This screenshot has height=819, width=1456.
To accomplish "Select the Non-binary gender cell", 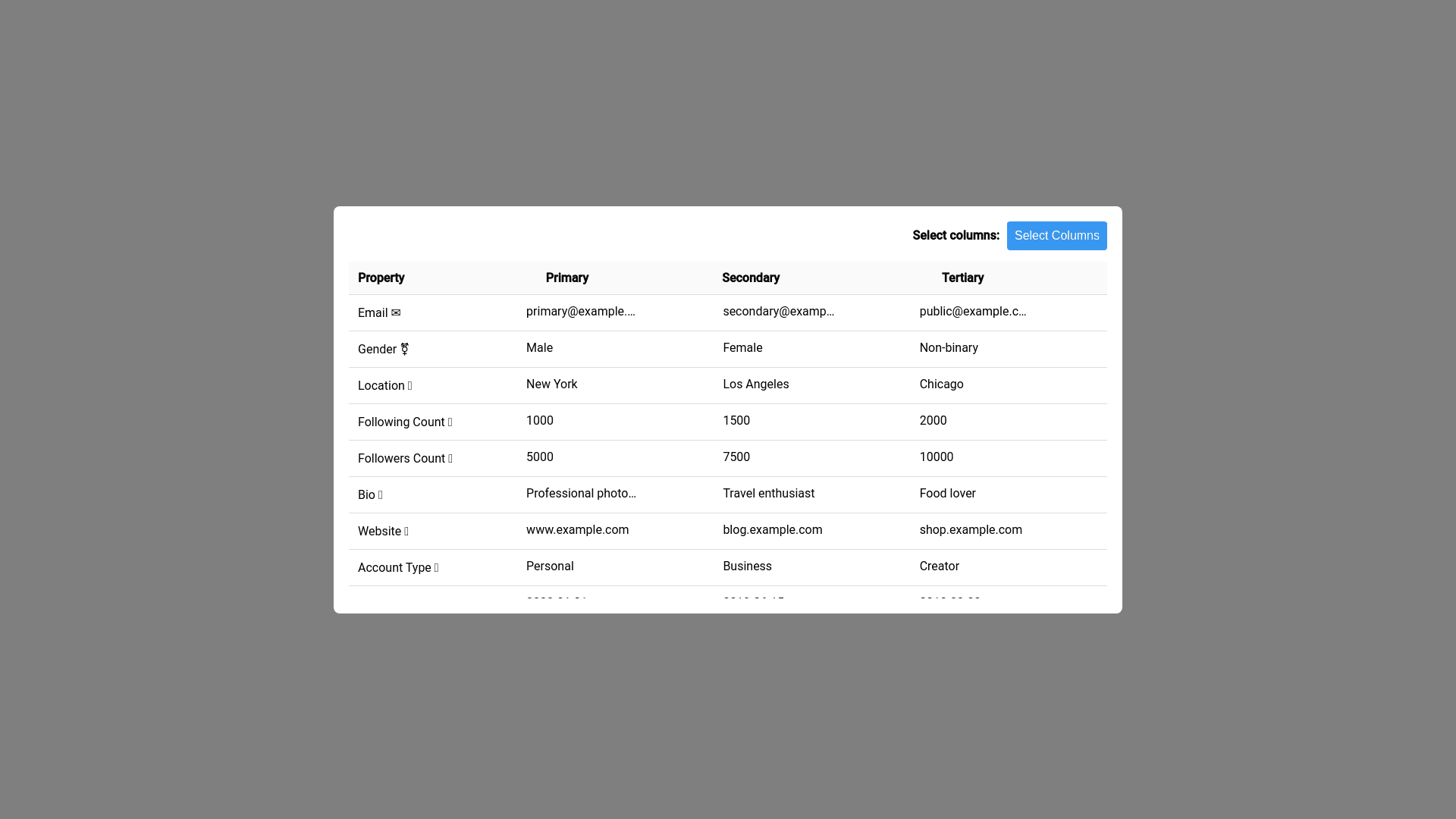I will tap(949, 348).
